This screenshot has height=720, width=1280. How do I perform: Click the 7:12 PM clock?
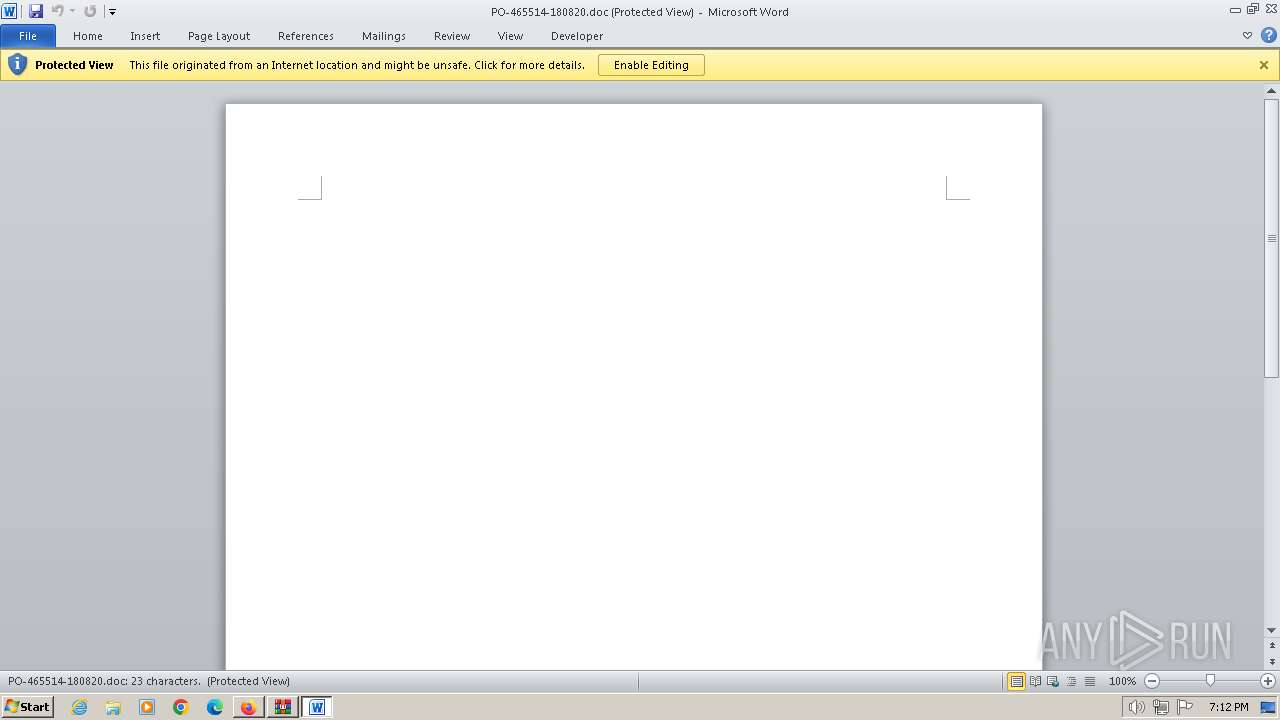1228,707
